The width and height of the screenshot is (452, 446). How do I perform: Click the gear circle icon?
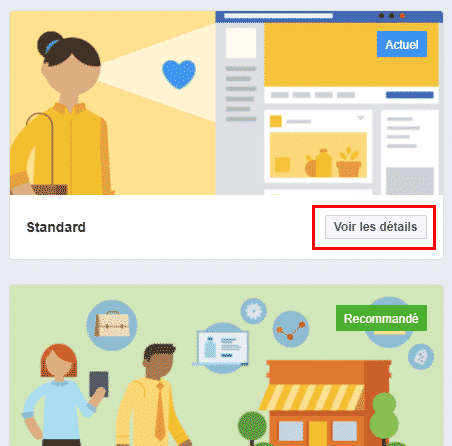254,311
